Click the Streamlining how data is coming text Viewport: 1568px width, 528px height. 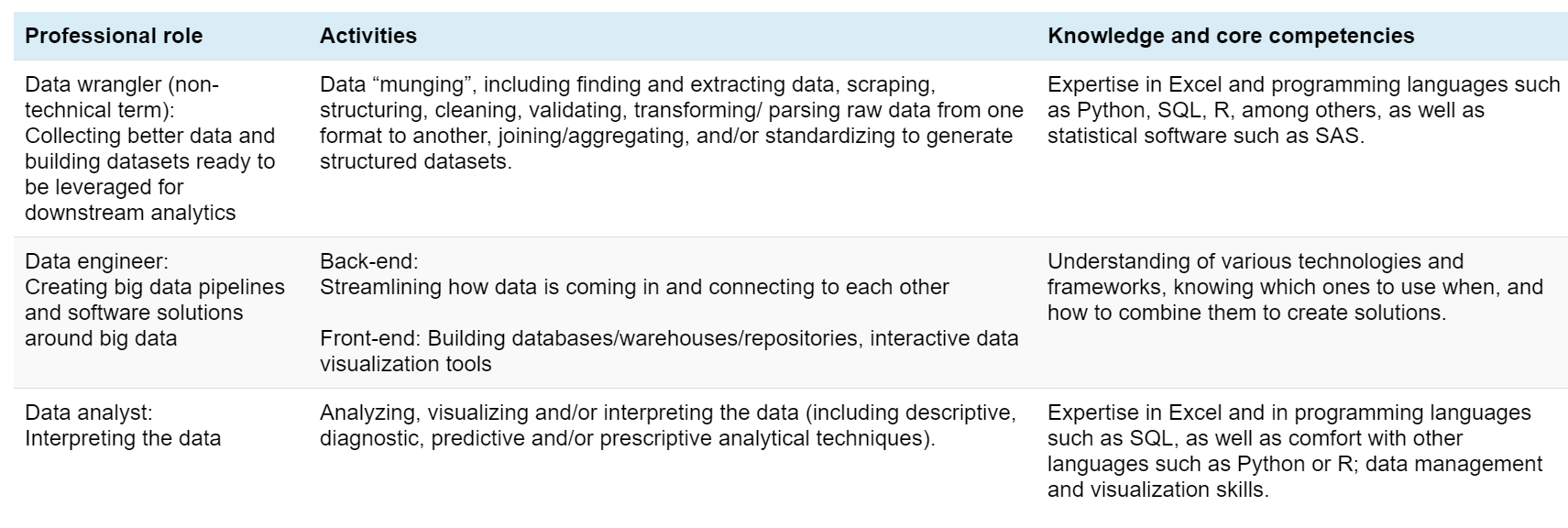point(634,287)
